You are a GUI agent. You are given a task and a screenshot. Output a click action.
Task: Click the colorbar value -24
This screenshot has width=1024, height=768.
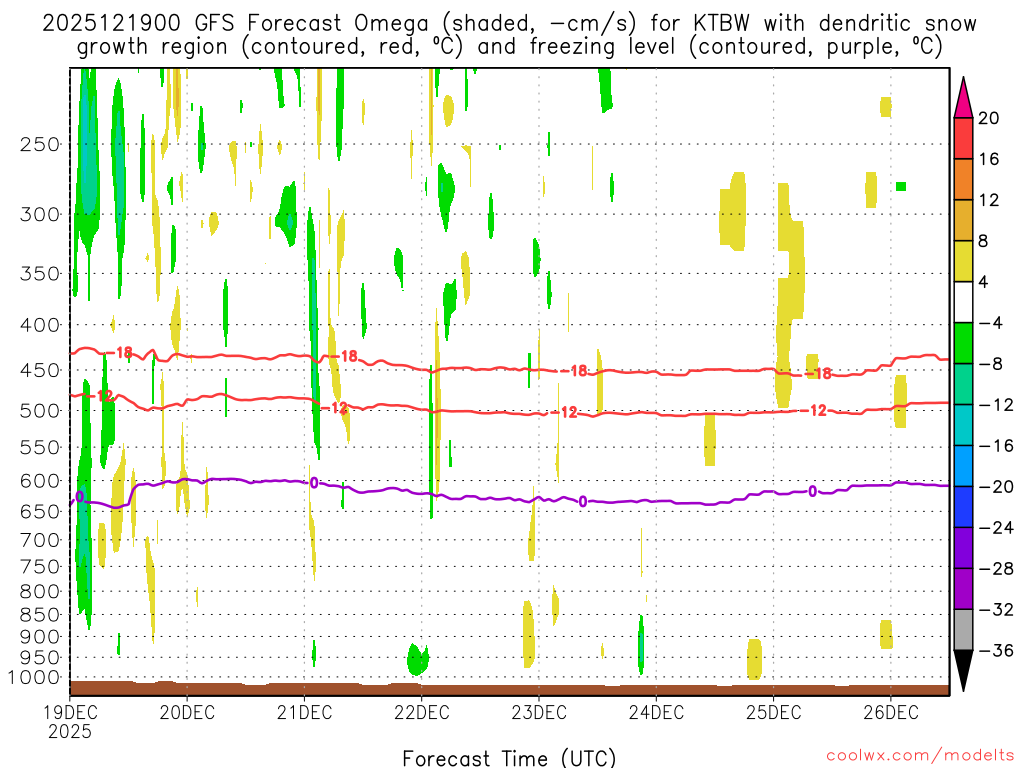click(x=995, y=528)
